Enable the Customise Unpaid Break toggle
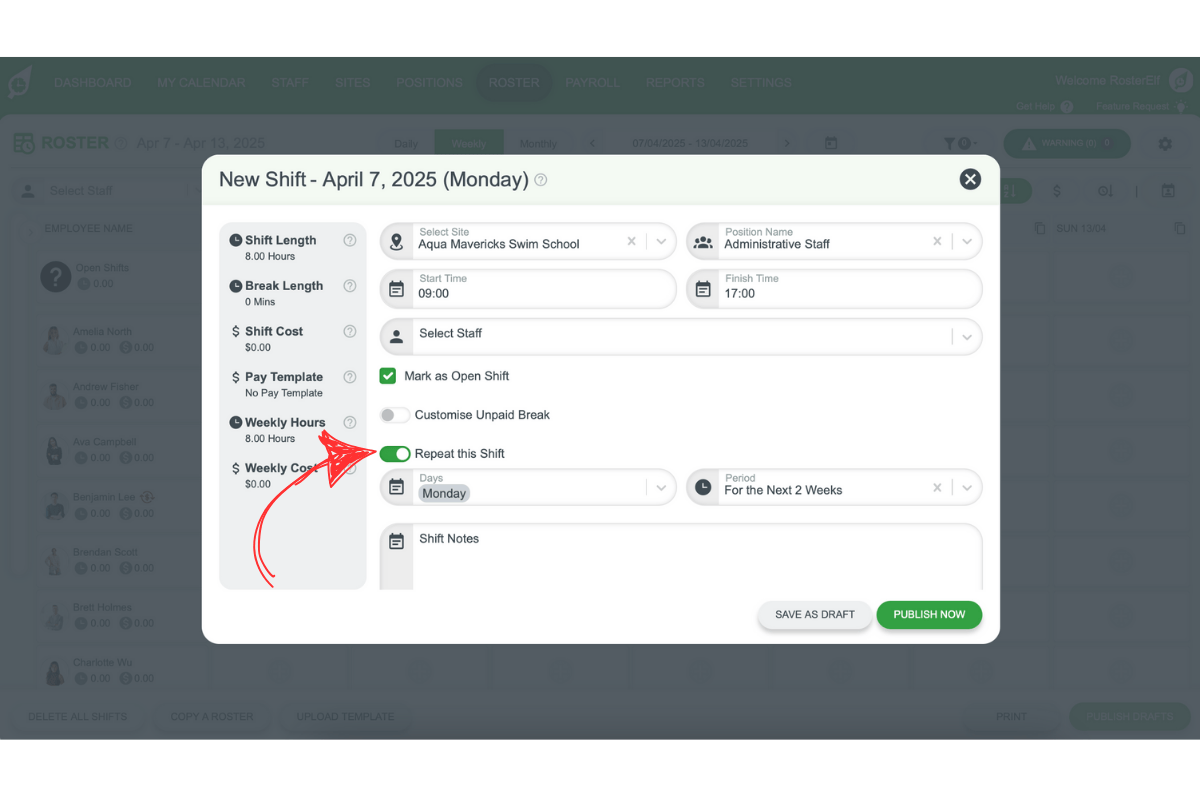Image resolution: width=1200 pixels, height=800 pixels. pyautogui.click(x=394, y=415)
